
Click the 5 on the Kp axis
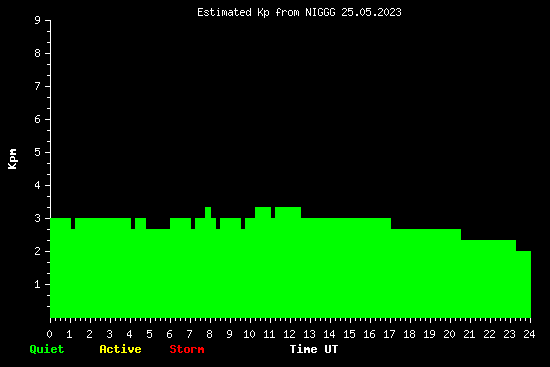(38, 152)
